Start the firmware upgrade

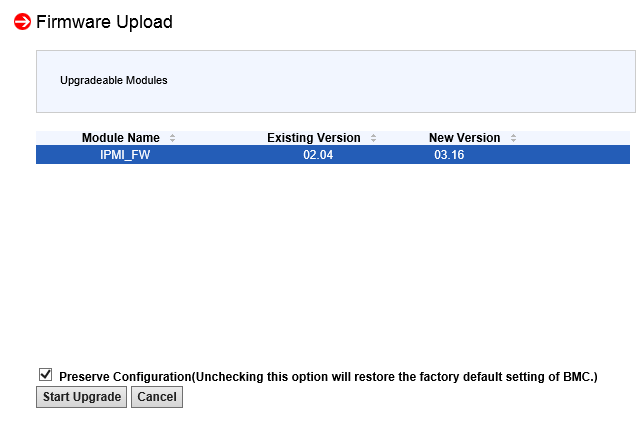coord(81,397)
